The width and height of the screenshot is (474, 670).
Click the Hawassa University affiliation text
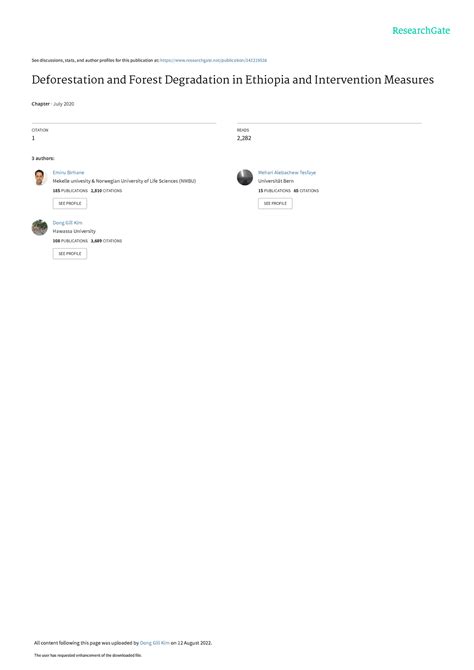pos(74,231)
